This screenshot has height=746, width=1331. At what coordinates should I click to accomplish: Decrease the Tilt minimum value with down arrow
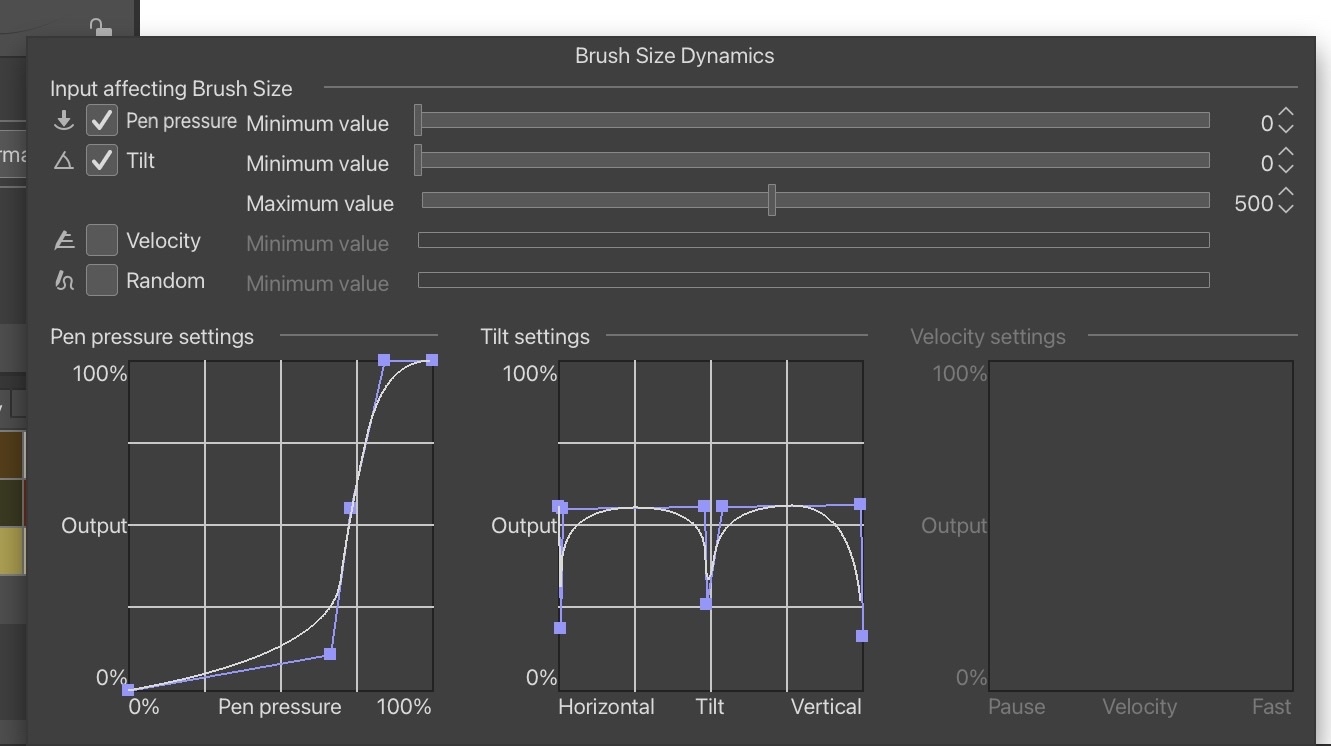point(1286,168)
